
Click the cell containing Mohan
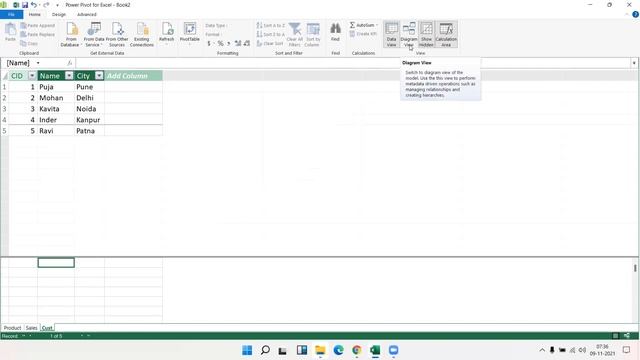(x=56, y=98)
